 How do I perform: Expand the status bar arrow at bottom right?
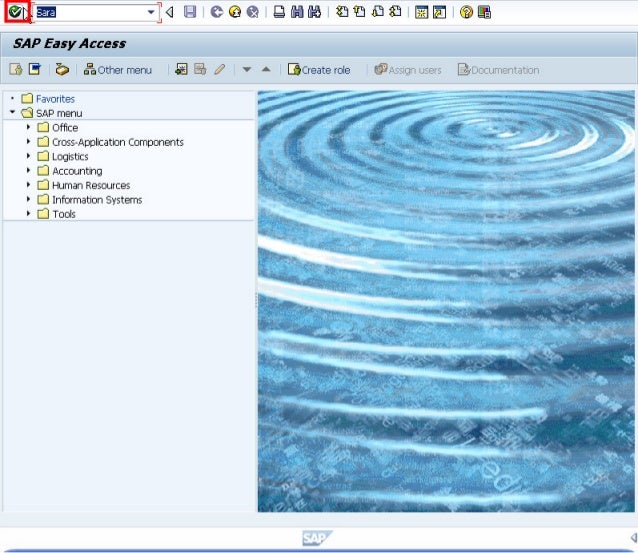634,538
